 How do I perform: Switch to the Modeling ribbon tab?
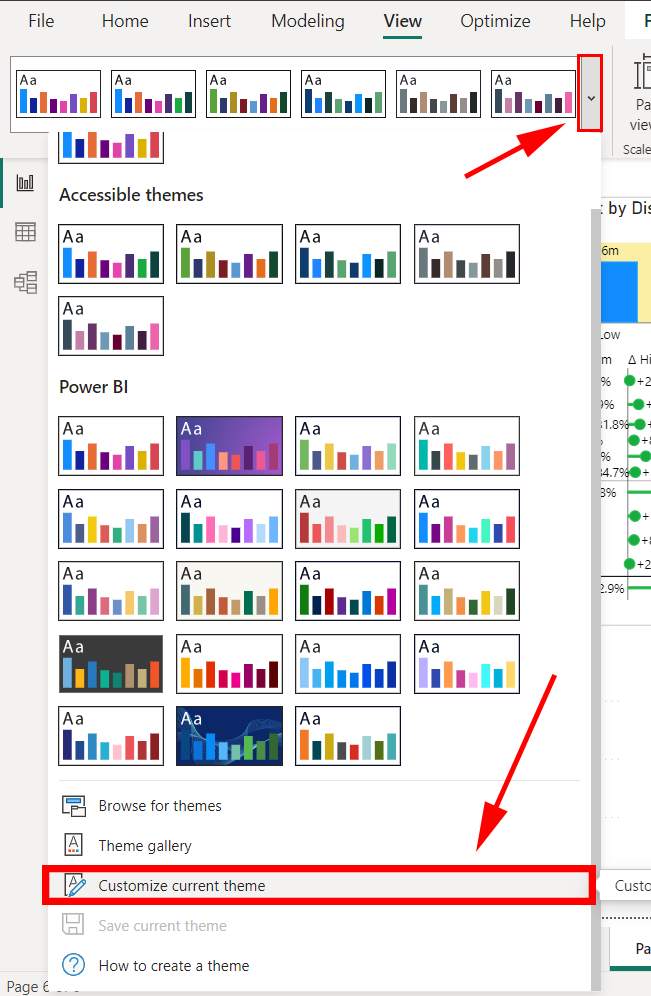(307, 21)
